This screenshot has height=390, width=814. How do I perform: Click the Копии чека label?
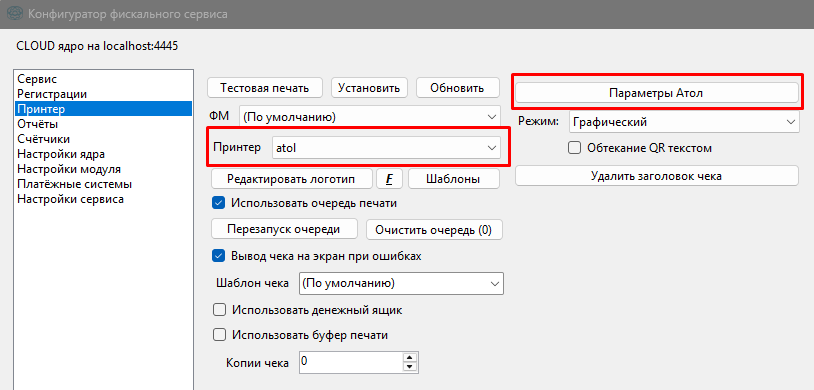coord(257,363)
